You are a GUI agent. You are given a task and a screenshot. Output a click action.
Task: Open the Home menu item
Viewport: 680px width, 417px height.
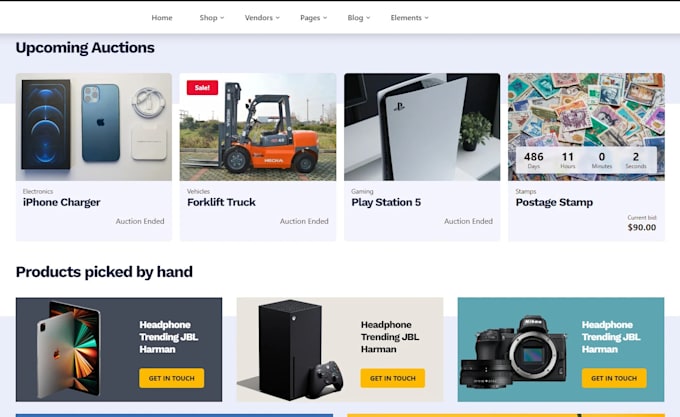162,18
